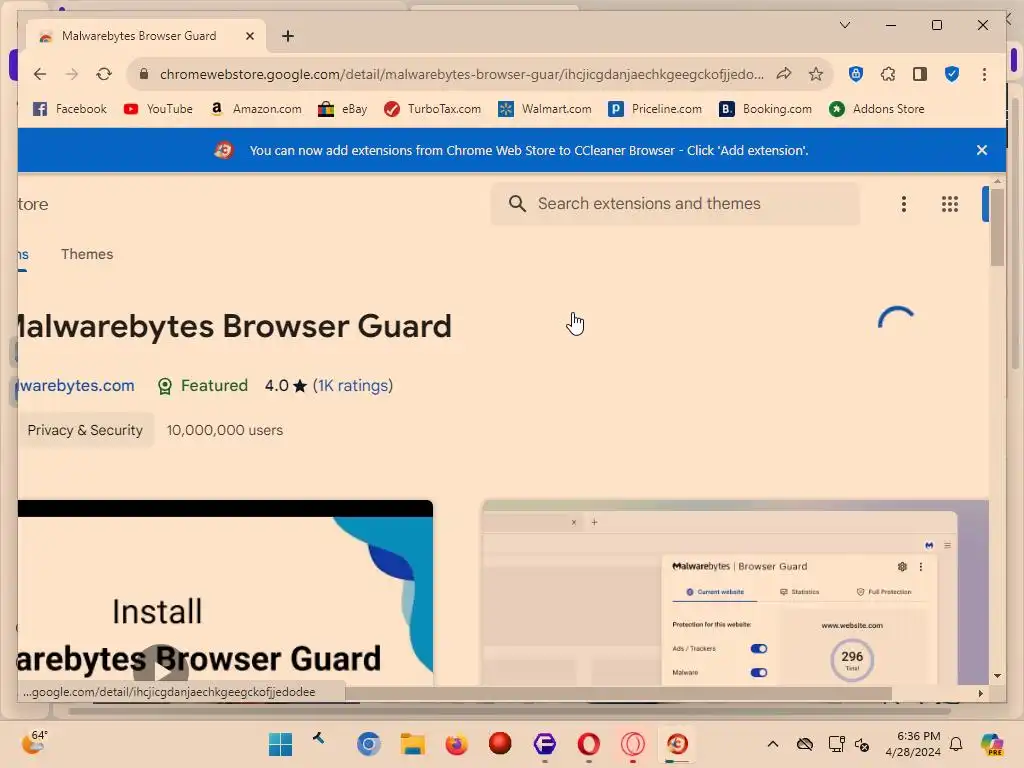This screenshot has height=768, width=1024.
Task: Select the Privacy & Security category chip
Action: click(86, 430)
